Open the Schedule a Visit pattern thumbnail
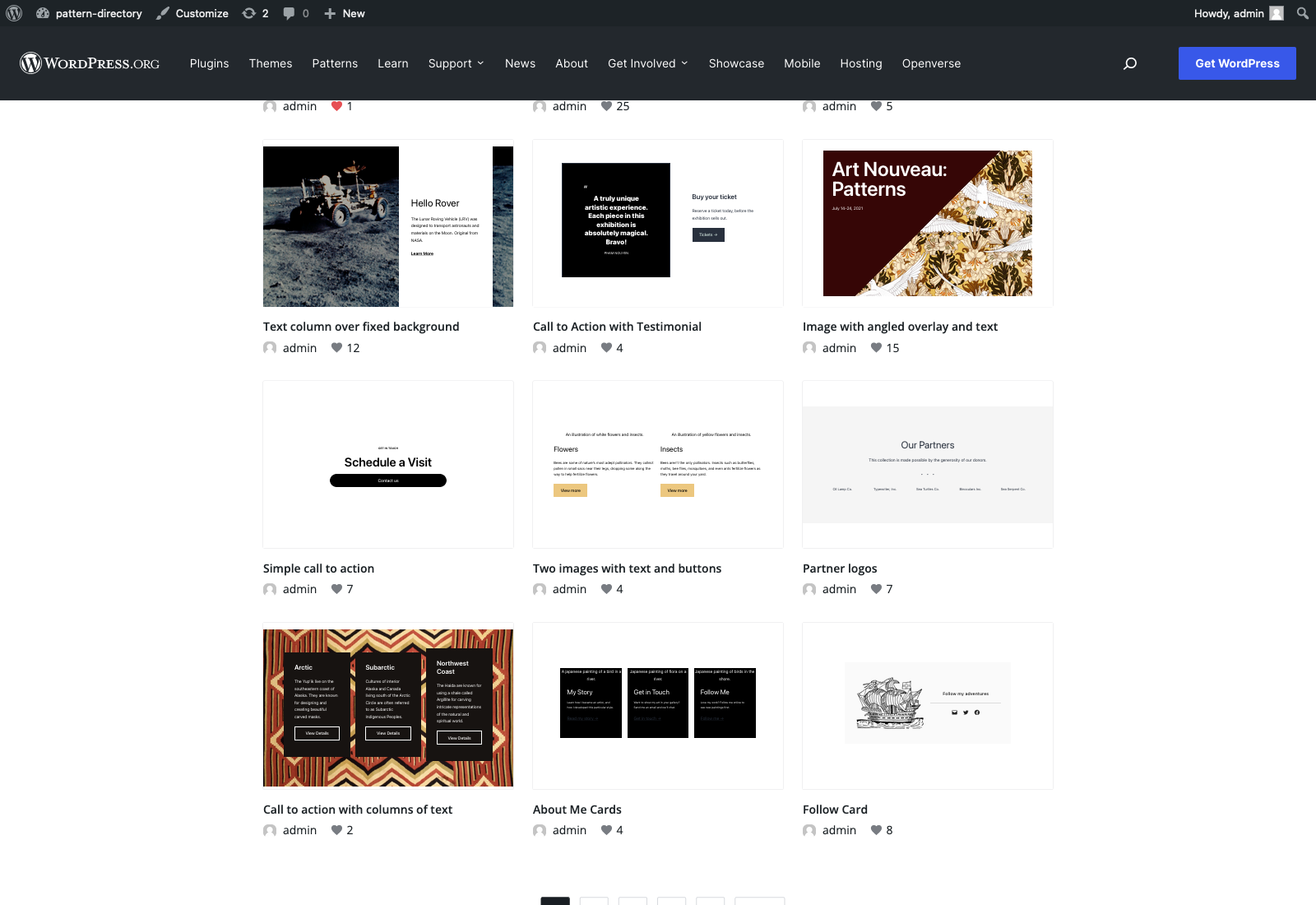The height and width of the screenshot is (905, 1316). click(x=388, y=465)
